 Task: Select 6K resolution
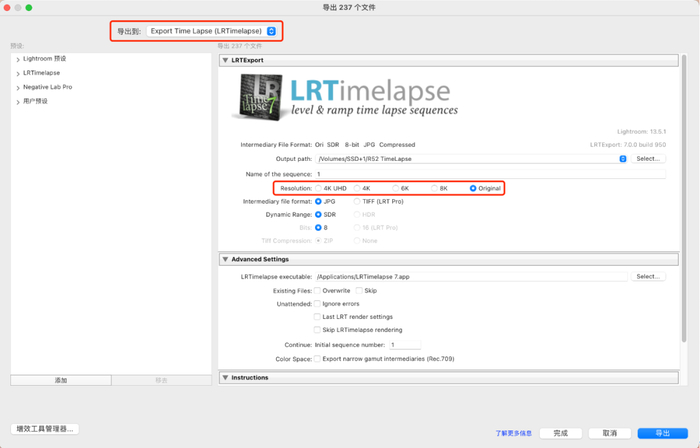396,188
